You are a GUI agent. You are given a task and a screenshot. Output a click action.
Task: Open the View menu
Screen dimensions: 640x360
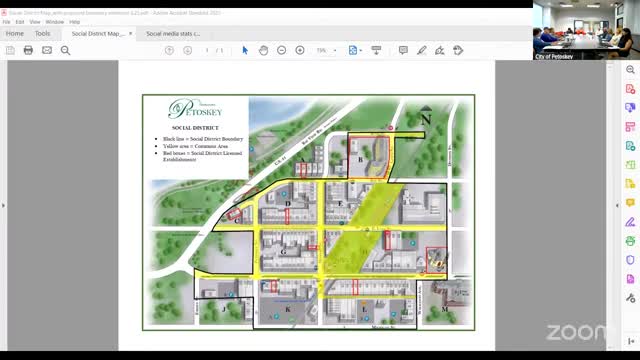35,22
